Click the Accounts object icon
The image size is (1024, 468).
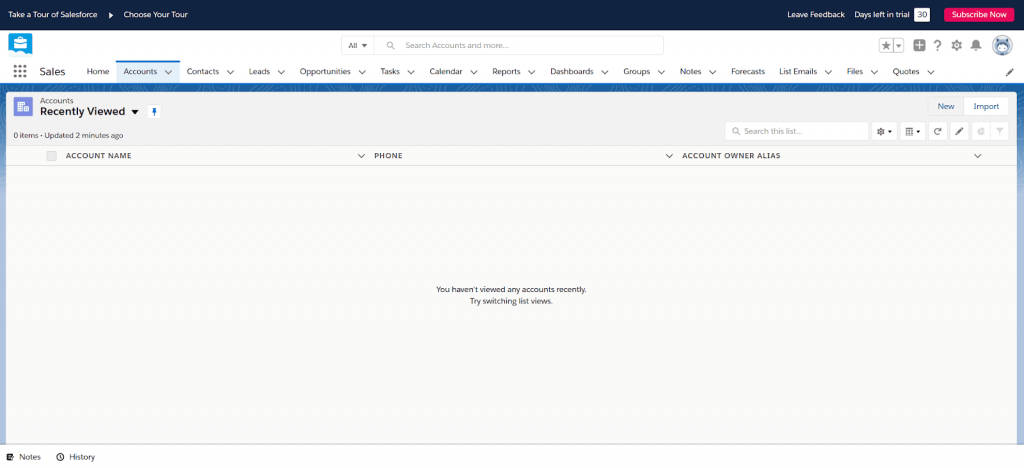(x=24, y=107)
